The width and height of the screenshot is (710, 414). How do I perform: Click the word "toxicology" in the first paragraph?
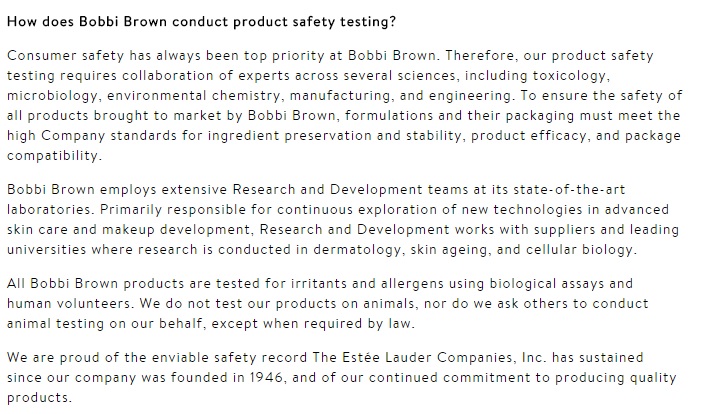(569, 76)
